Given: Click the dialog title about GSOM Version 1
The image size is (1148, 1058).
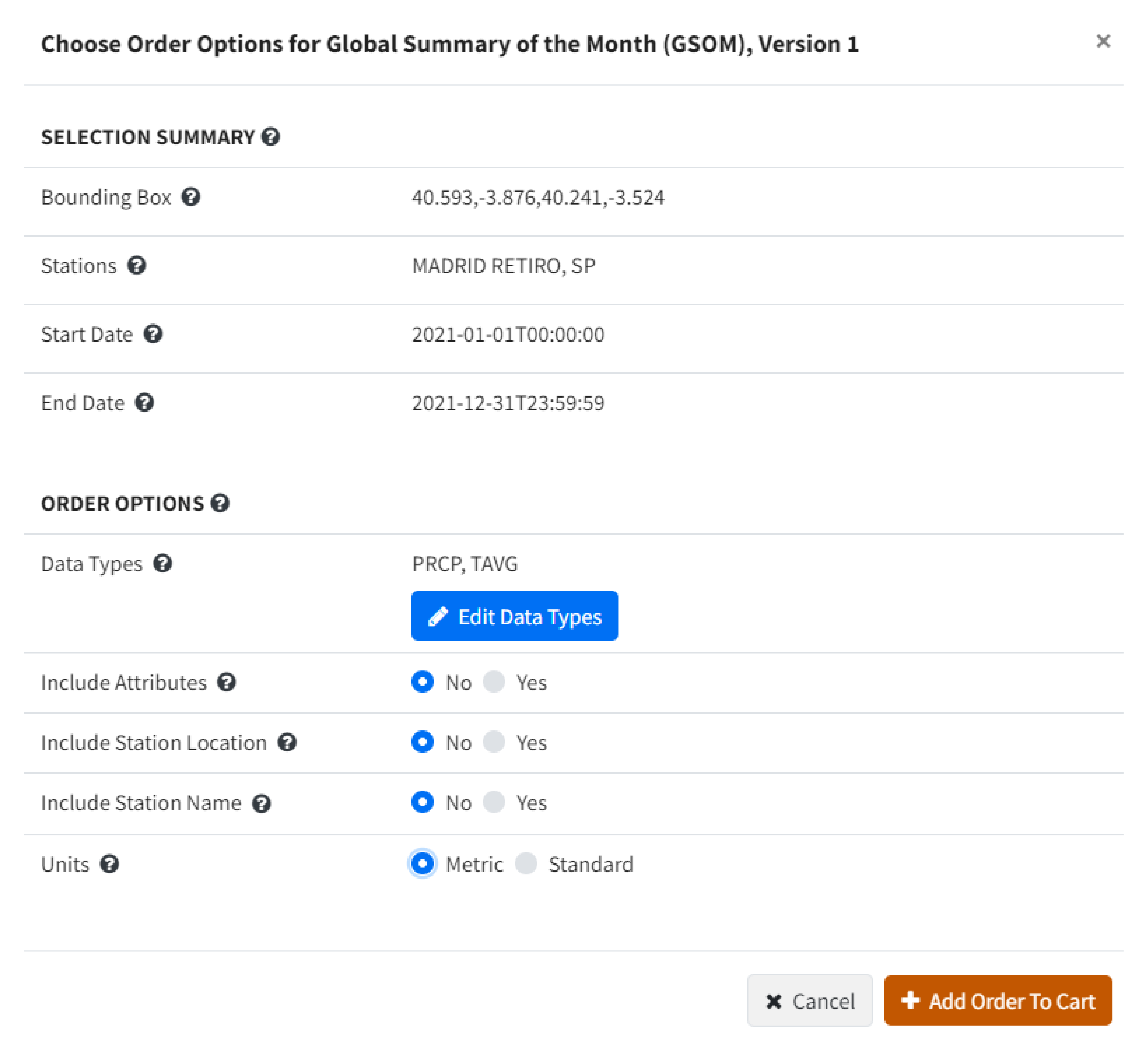Looking at the screenshot, I should (450, 44).
